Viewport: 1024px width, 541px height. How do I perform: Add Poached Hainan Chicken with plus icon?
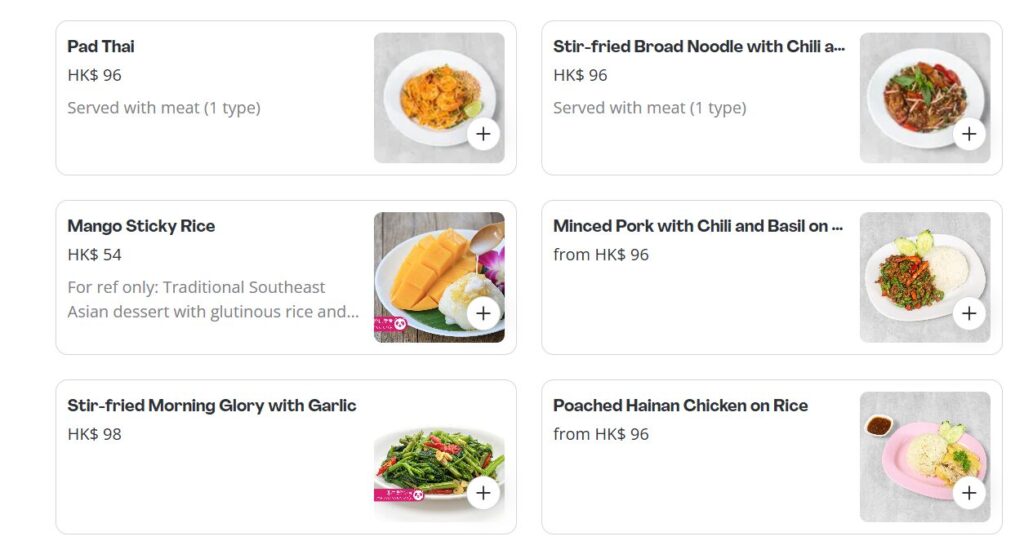click(x=969, y=493)
